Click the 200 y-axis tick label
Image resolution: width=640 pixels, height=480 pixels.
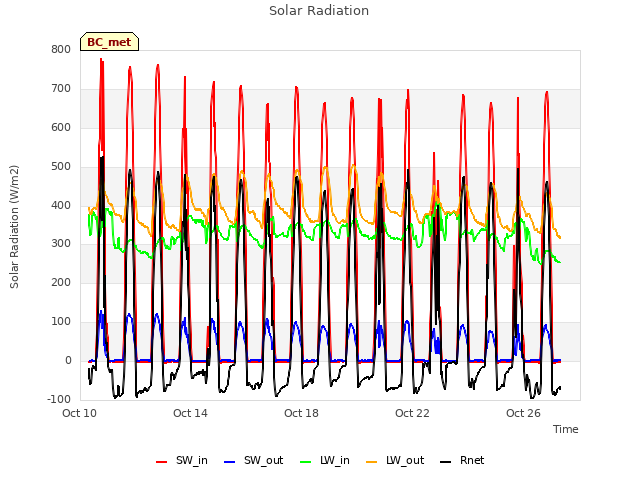[61, 282]
